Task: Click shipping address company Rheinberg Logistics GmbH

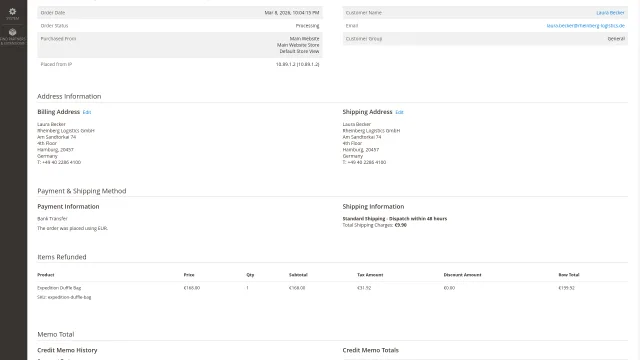Action: point(371,131)
